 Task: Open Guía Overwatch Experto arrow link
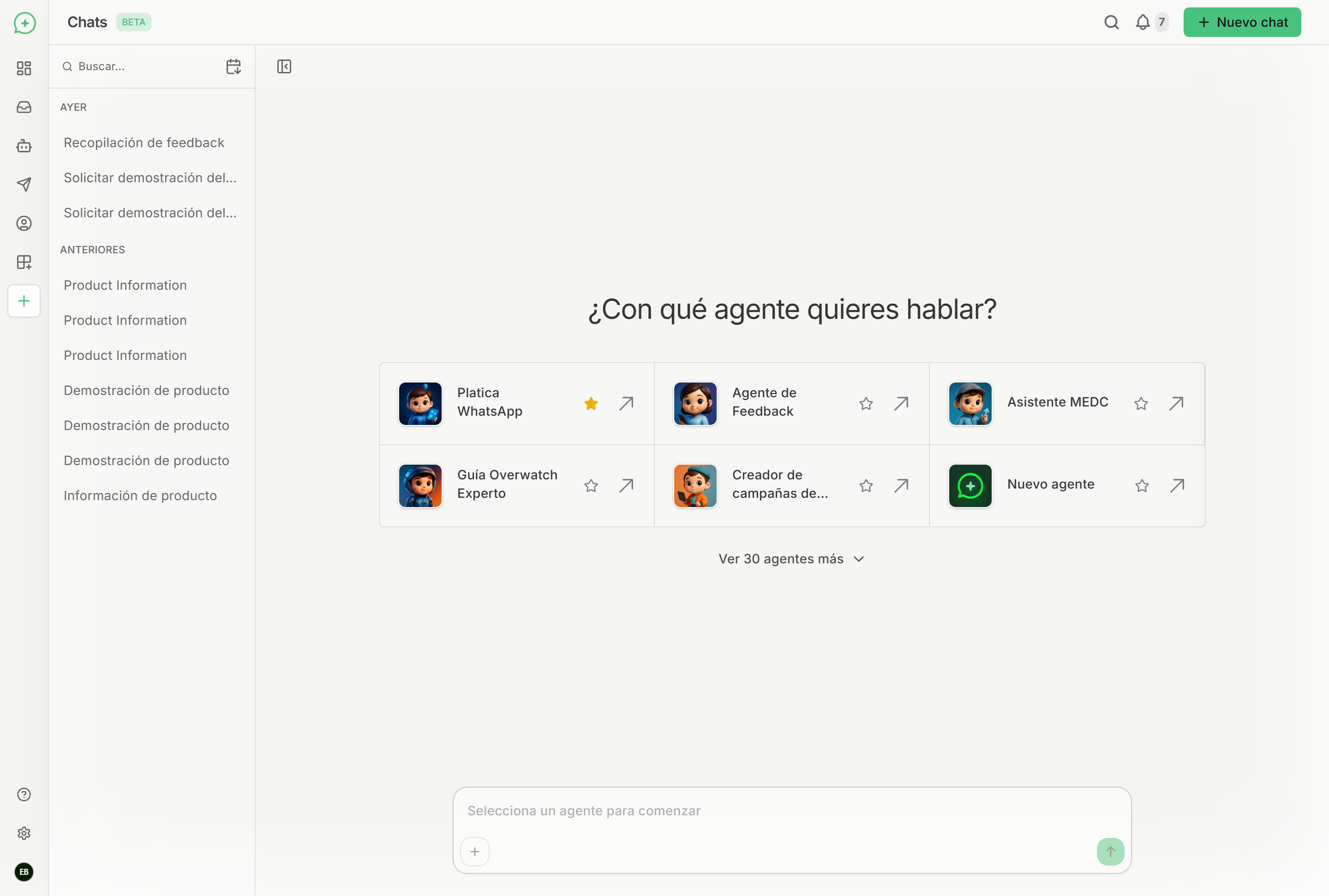click(626, 485)
